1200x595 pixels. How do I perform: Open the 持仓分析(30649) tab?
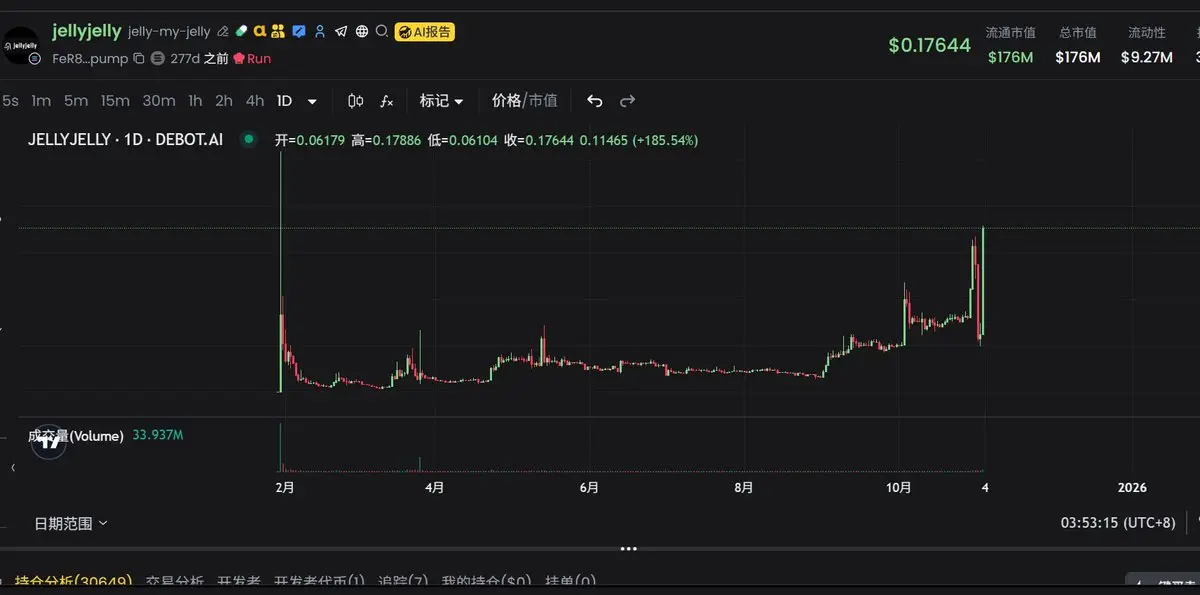pos(73,581)
